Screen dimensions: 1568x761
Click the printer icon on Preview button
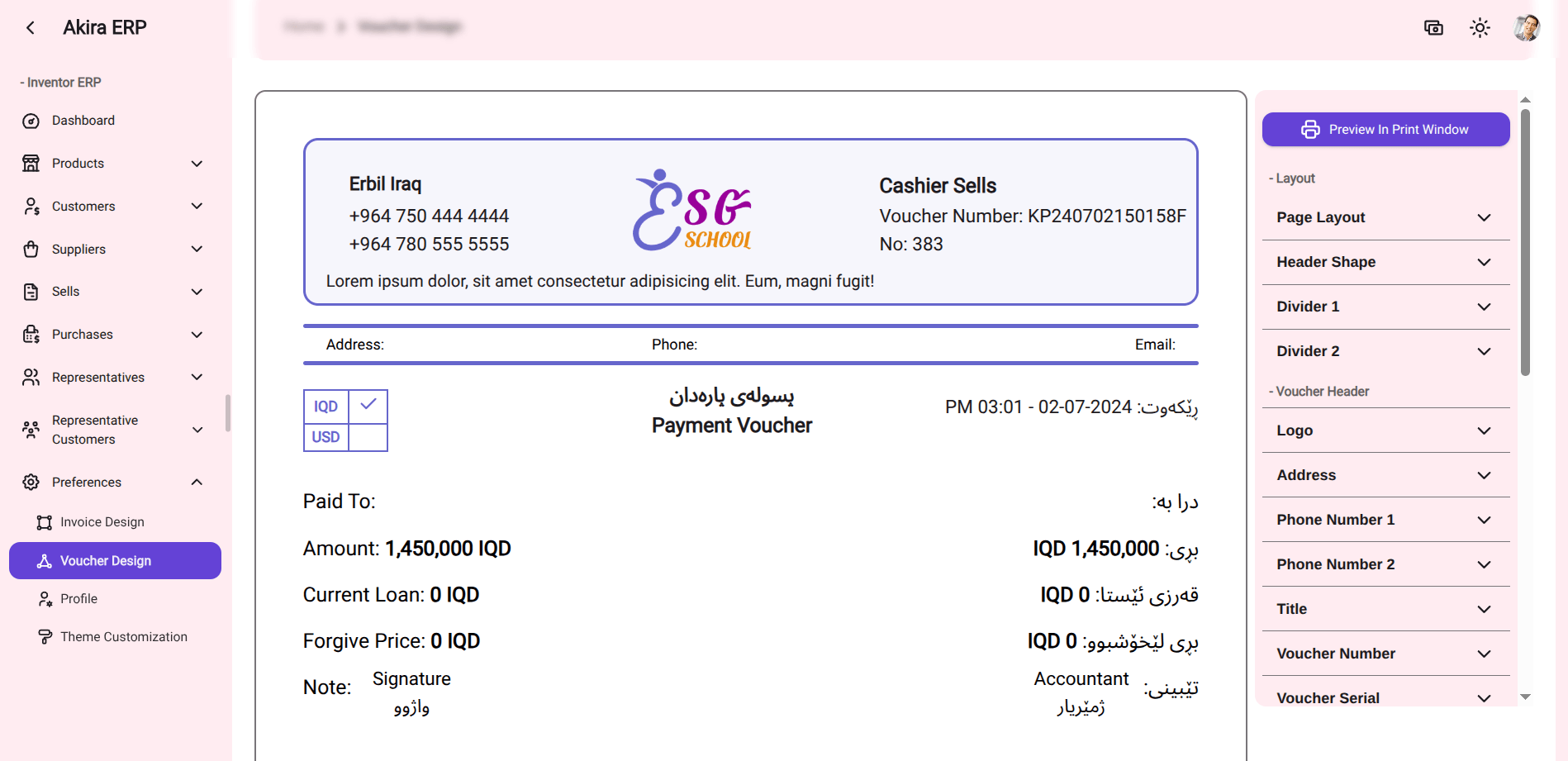pyautogui.click(x=1310, y=130)
